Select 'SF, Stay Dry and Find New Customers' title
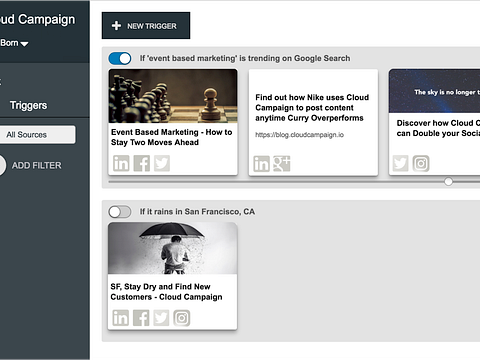The height and width of the screenshot is (360, 480). [x=166, y=292]
